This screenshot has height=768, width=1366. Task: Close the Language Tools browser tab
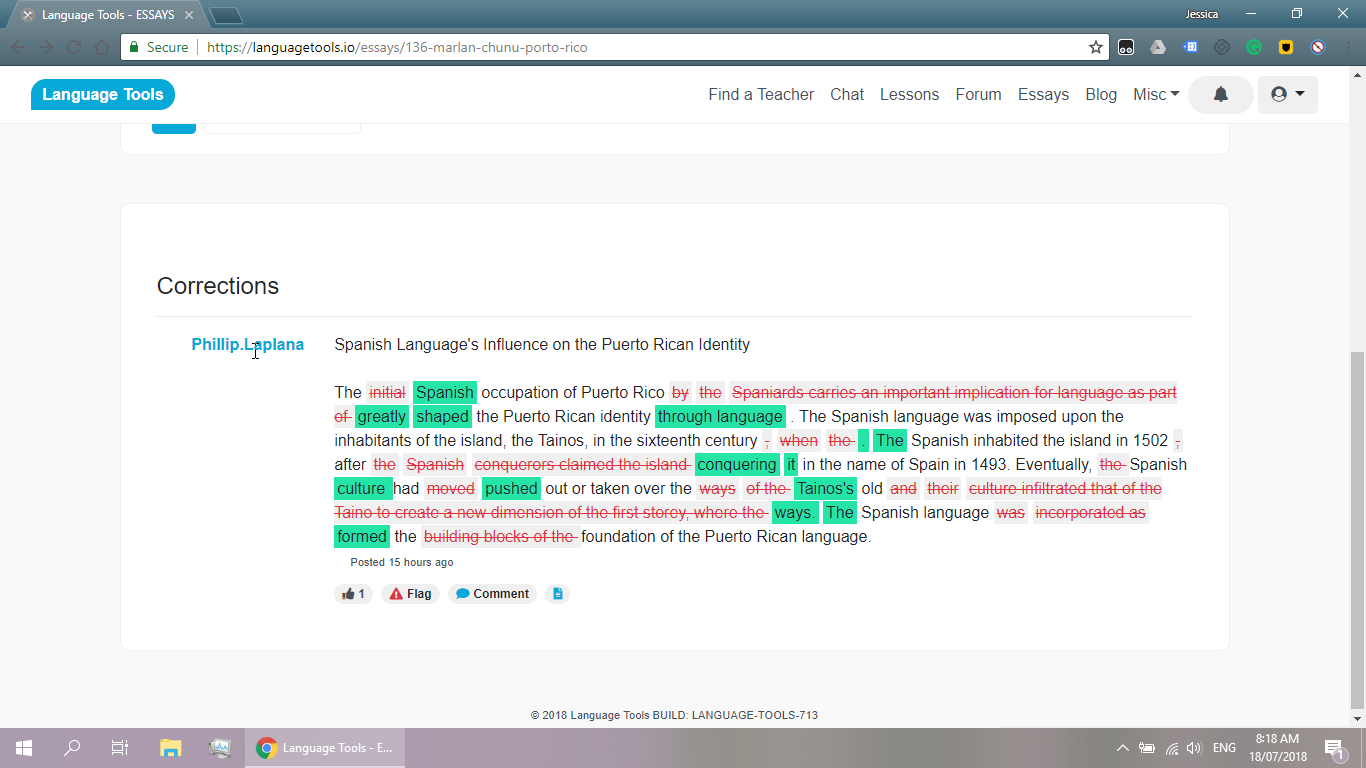189,15
